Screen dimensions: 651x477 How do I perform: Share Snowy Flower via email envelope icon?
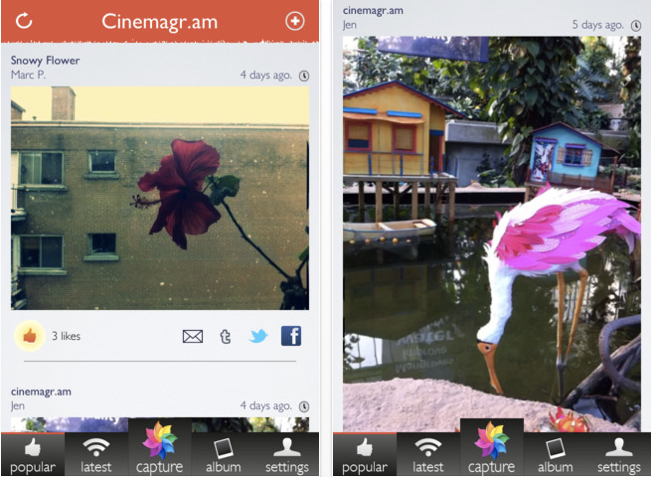click(x=193, y=336)
